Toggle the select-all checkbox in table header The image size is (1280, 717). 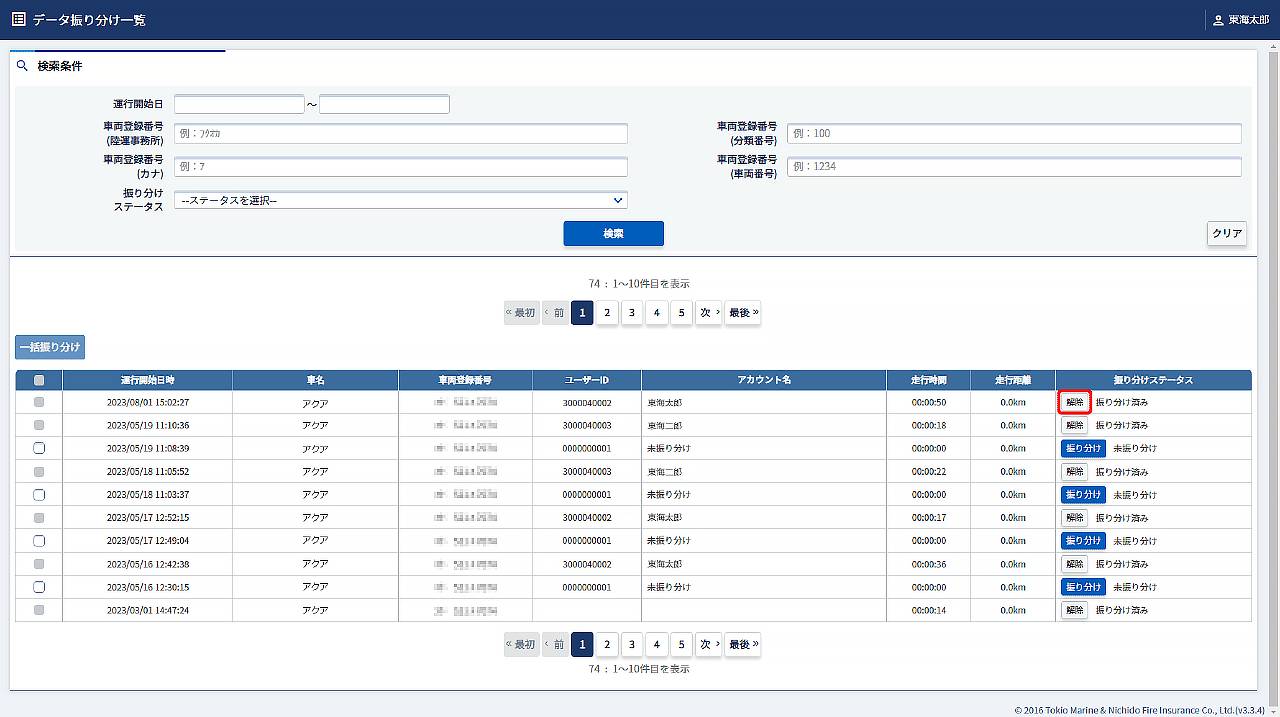39,380
